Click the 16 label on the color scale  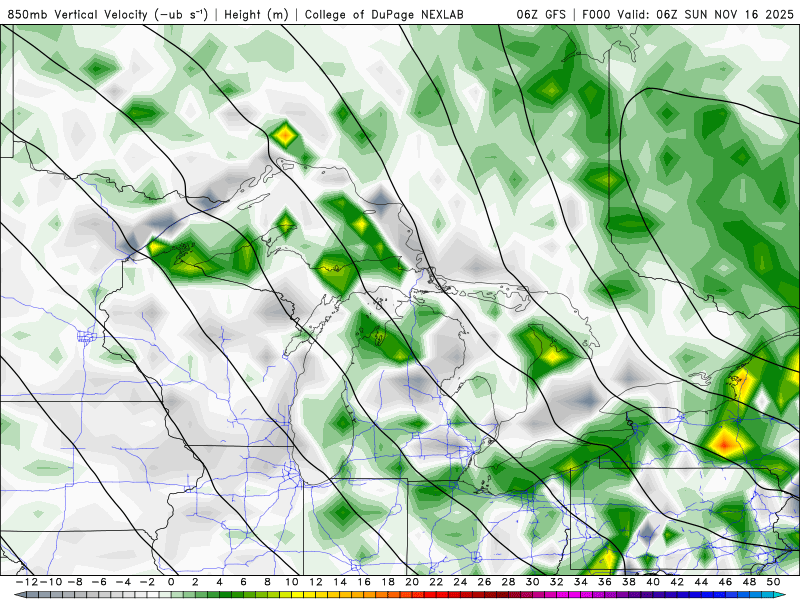coord(364,582)
